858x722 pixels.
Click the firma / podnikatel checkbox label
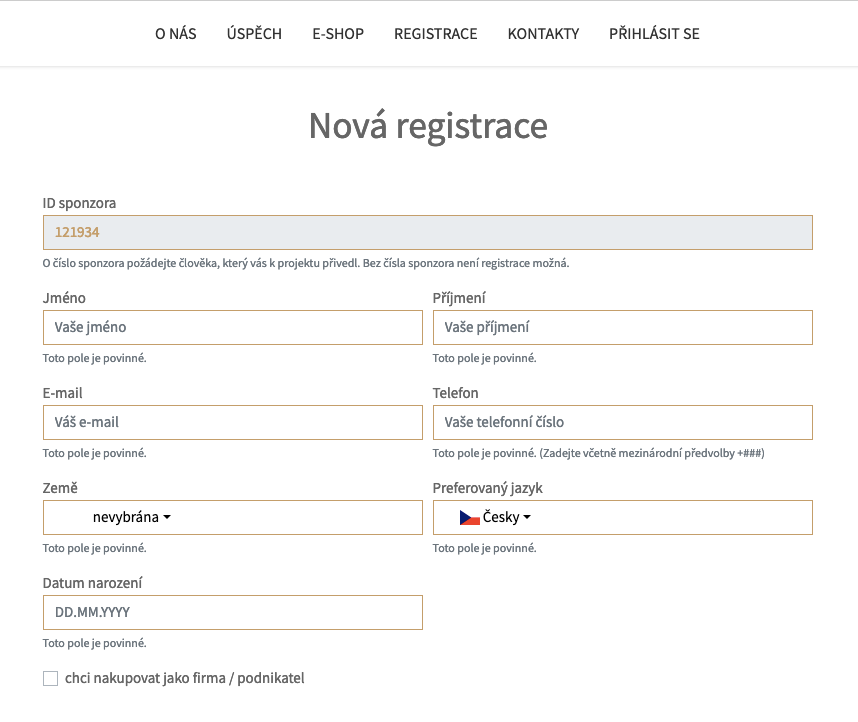pos(184,679)
